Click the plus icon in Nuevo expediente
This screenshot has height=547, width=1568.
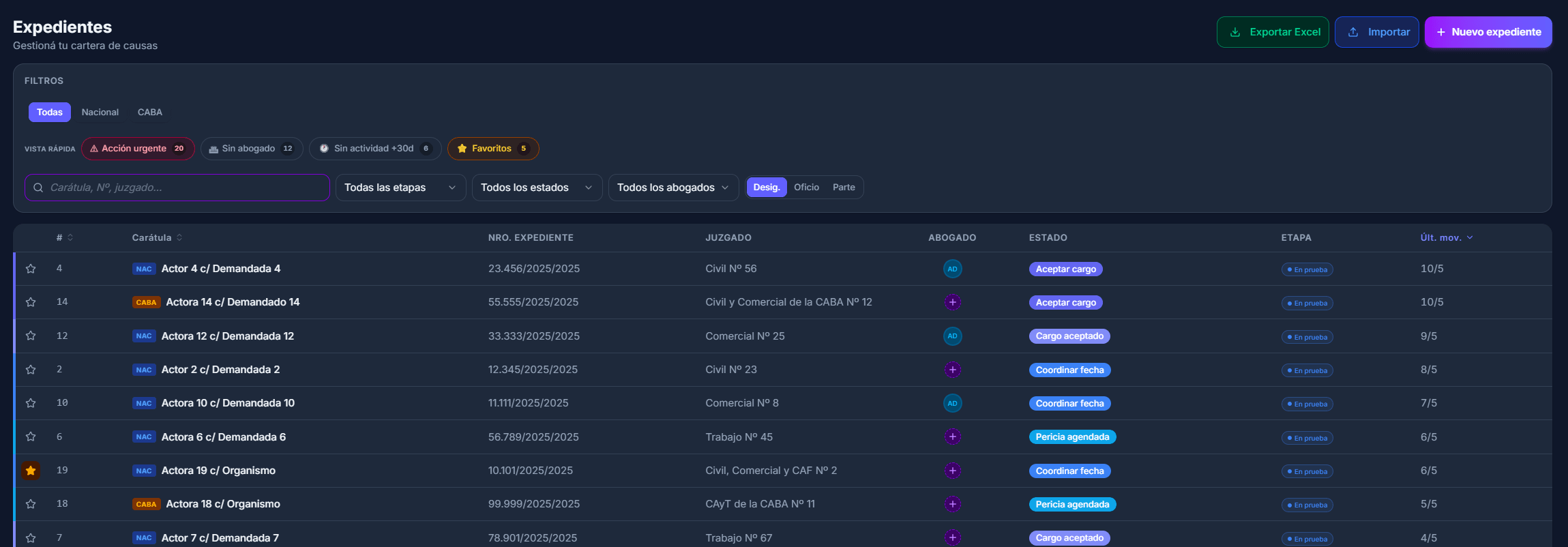1441,32
